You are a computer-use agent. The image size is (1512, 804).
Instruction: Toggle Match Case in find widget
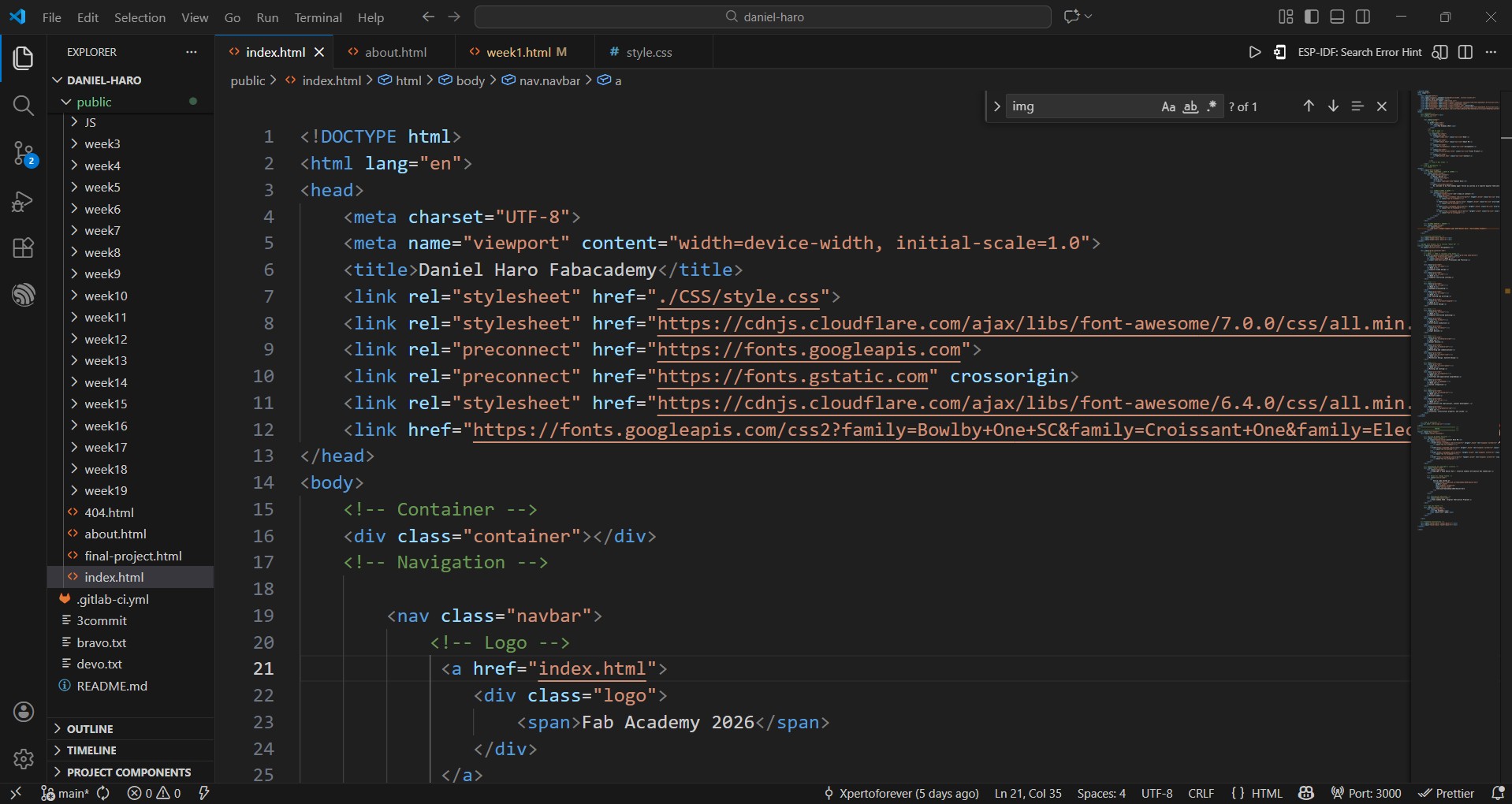click(1168, 106)
